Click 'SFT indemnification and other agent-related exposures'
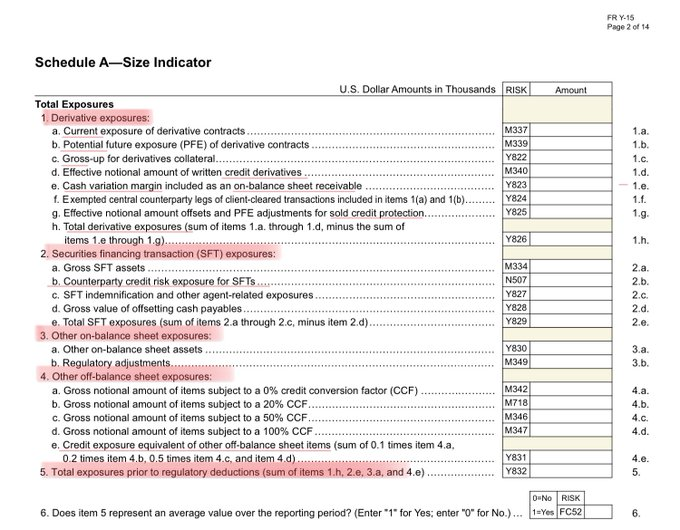Screen dimensions: 680x530 pyautogui.click(x=188, y=295)
